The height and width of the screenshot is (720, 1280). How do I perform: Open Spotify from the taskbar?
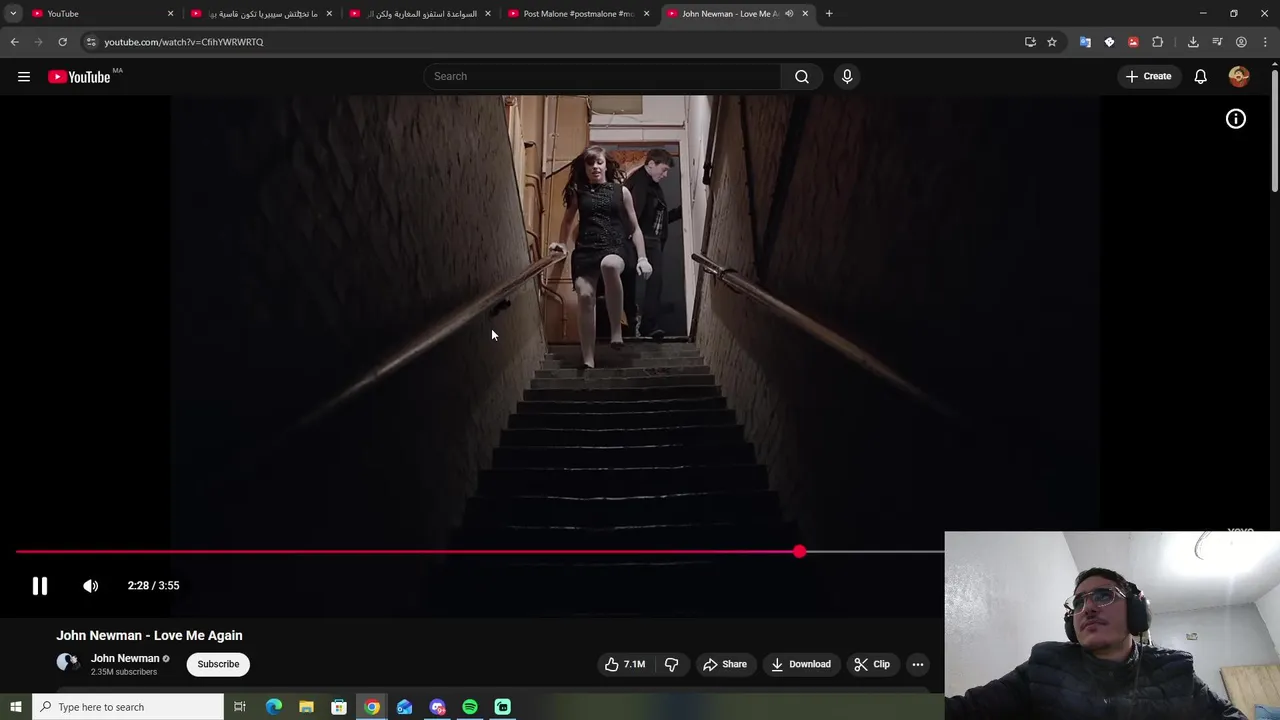pyautogui.click(x=470, y=707)
